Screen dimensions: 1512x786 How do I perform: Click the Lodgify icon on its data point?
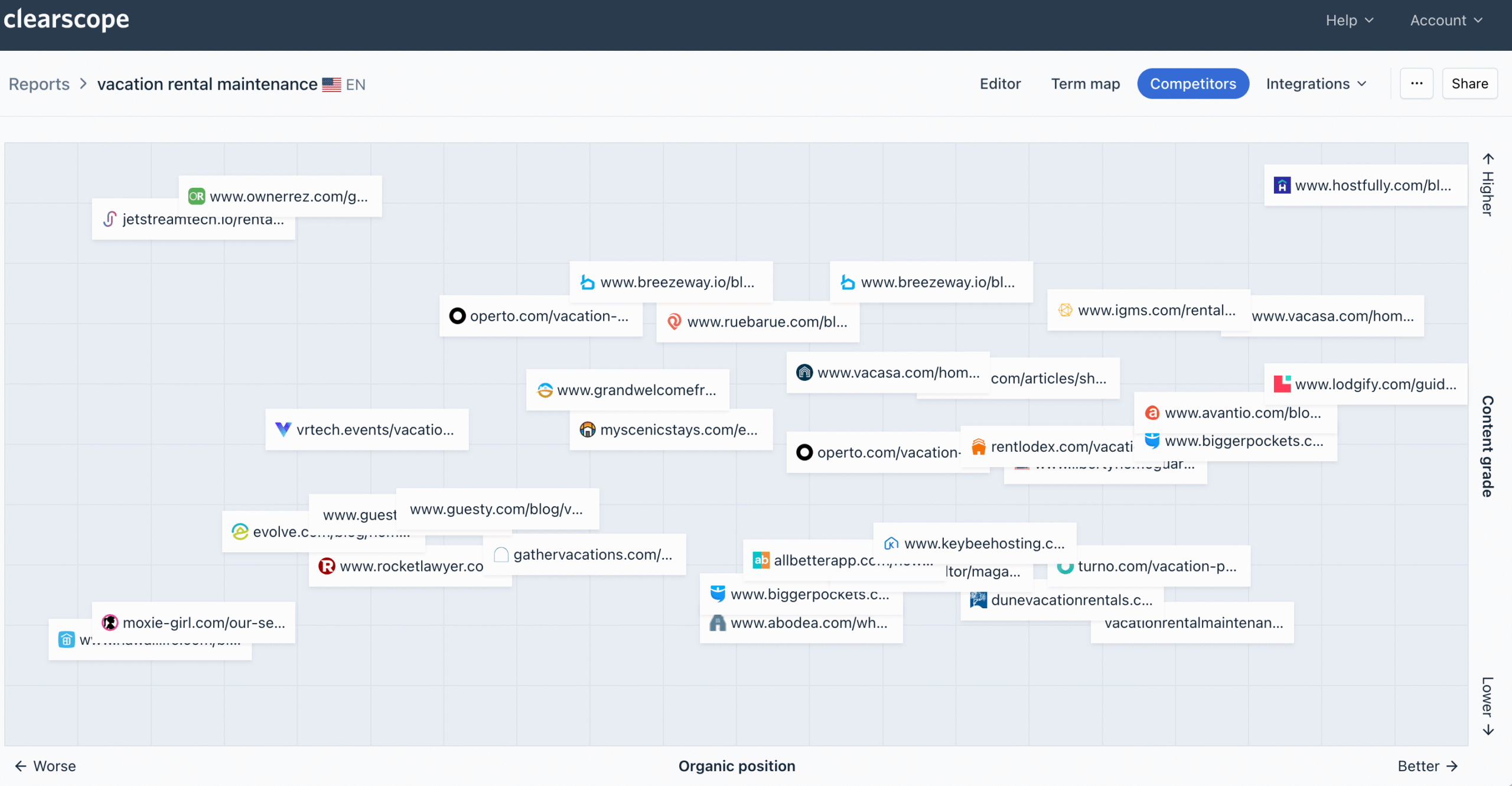1282,384
